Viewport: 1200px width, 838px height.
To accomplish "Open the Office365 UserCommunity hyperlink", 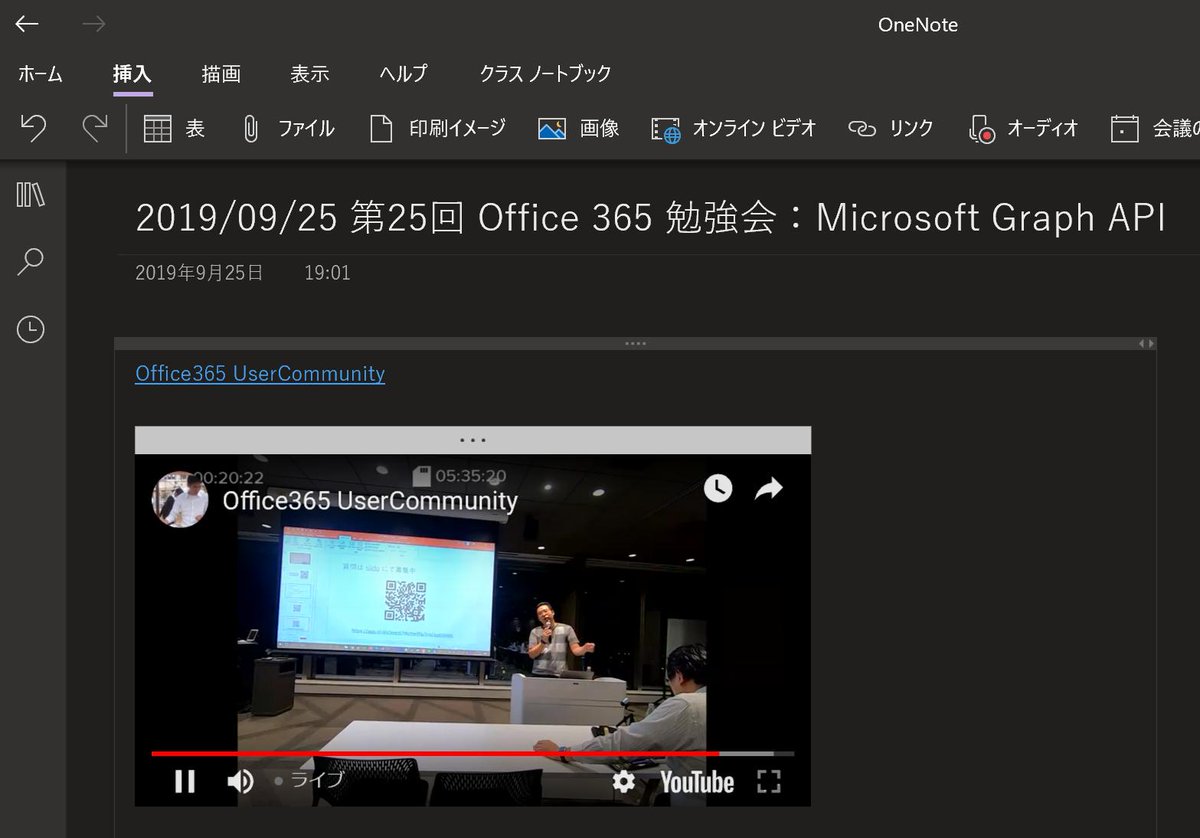I will point(260,373).
